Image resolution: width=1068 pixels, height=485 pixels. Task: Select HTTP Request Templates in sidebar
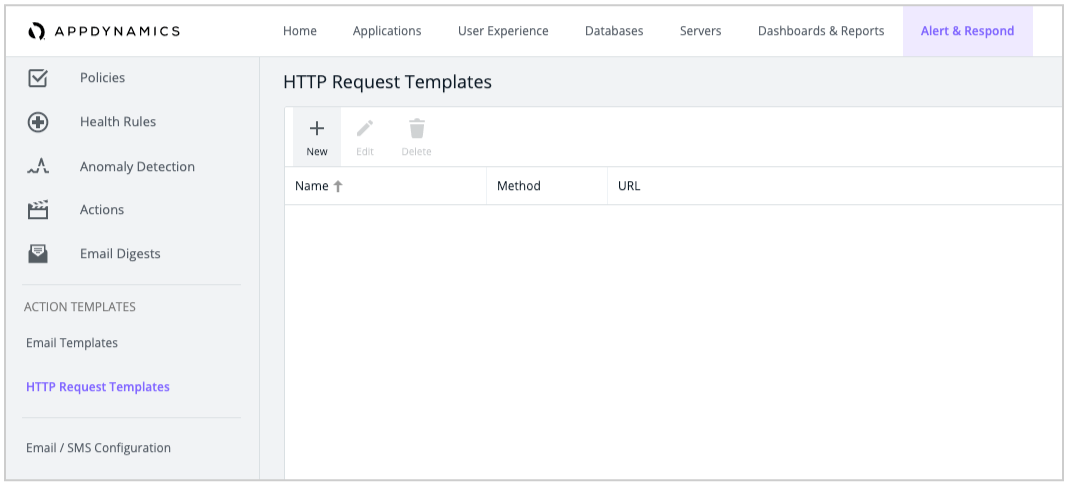click(x=97, y=387)
